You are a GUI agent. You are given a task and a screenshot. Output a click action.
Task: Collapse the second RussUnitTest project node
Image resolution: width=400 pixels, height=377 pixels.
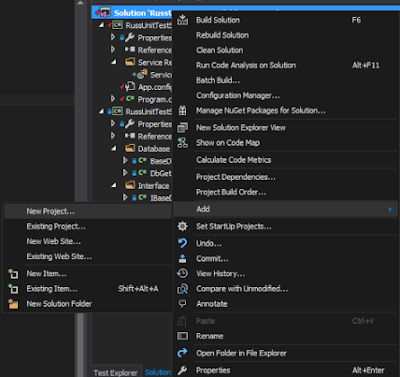coord(101,111)
